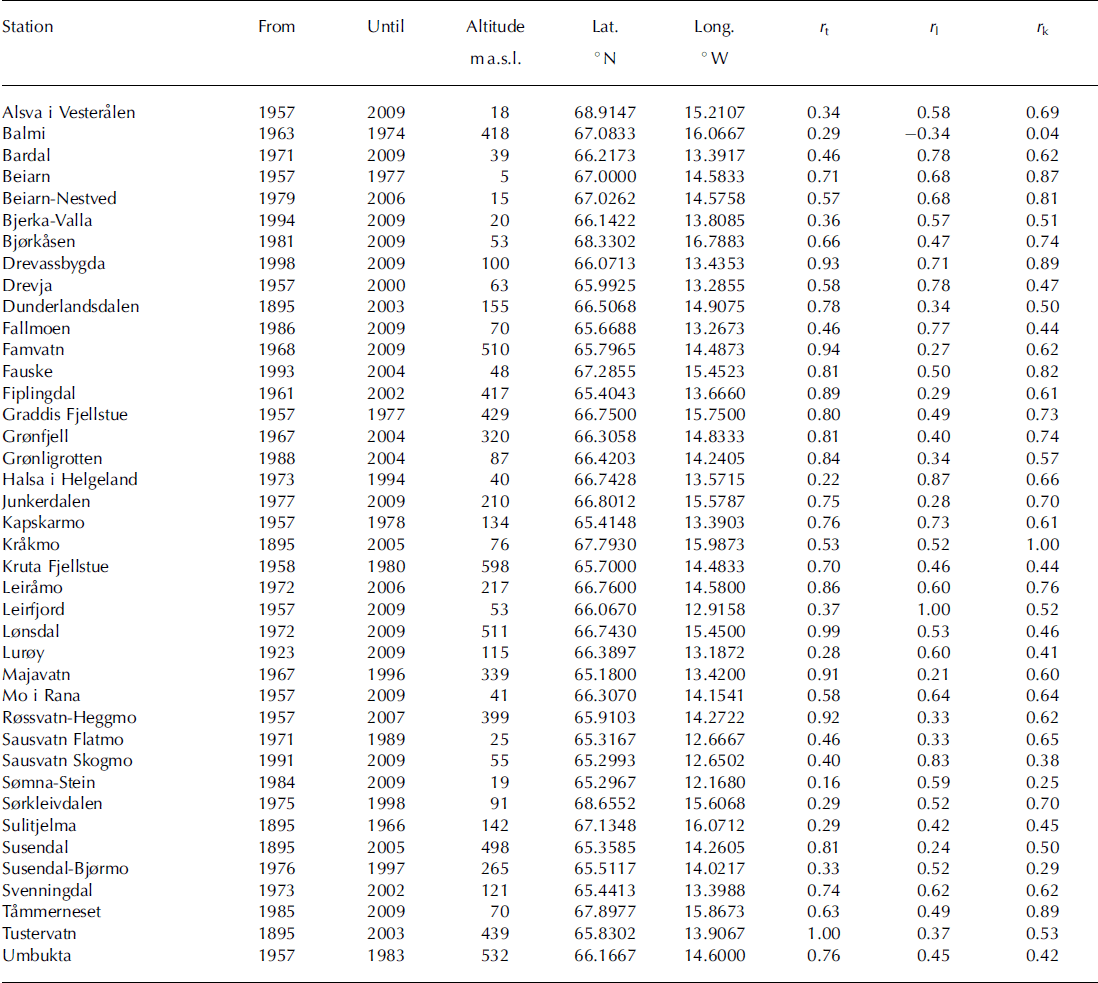Select the Dunderlandsdalen station row label

click(70, 307)
